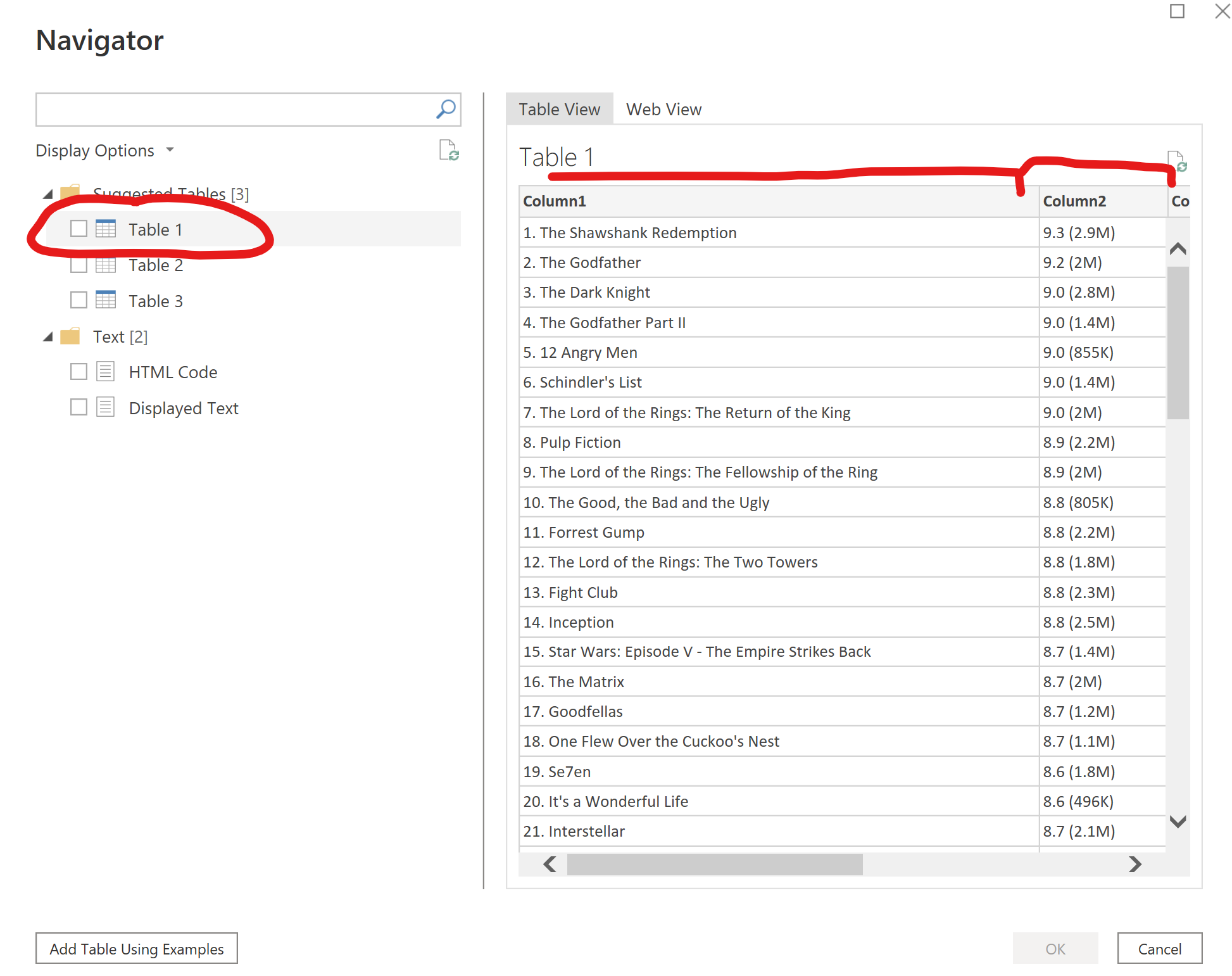1232x976 pixels.
Task: Click the Text folder icon
Action: (70, 336)
